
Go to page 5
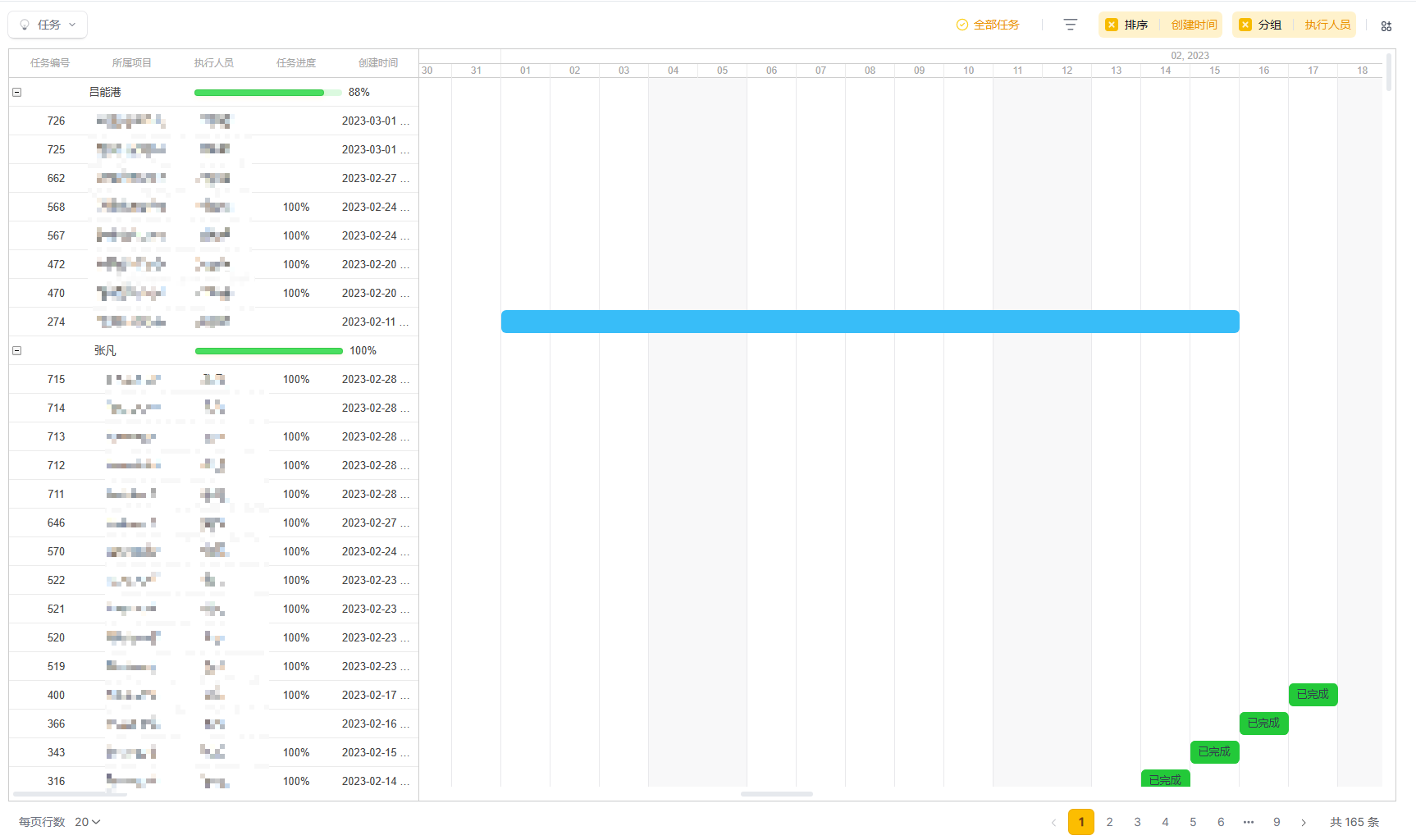[x=1193, y=822]
